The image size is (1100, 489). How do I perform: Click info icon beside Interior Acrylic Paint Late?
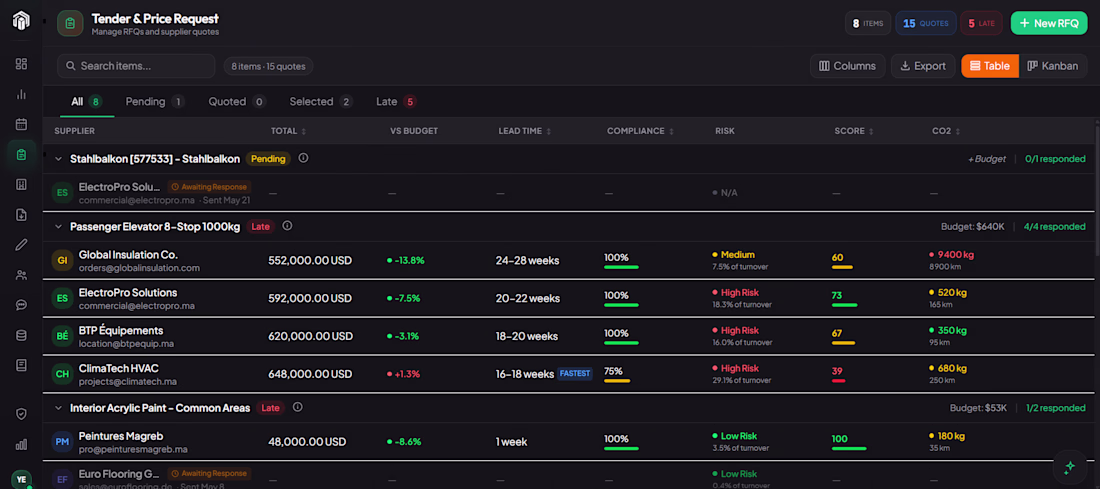tap(297, 407)
